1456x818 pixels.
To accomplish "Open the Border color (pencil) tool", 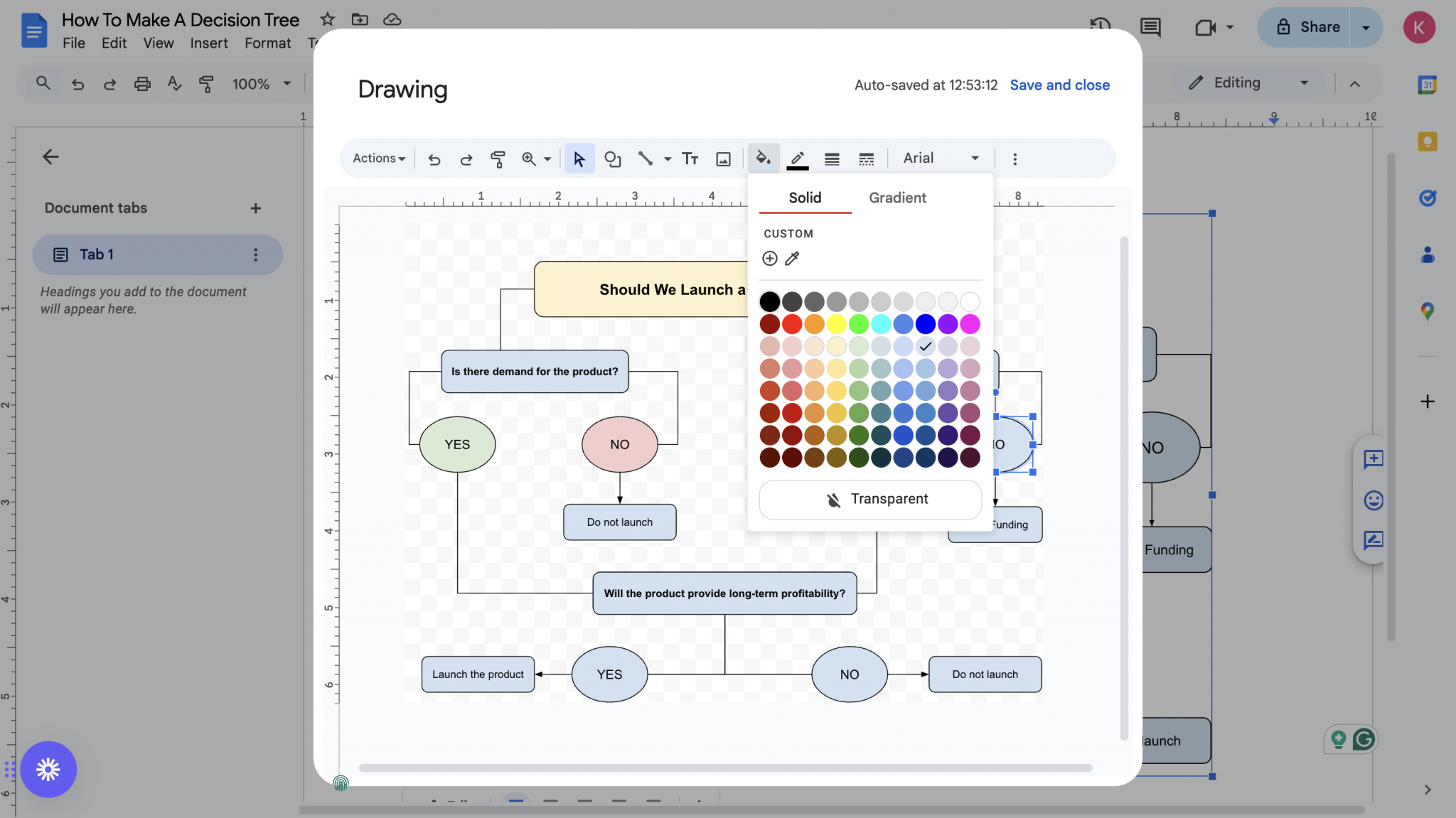I will tap(796, 158).
